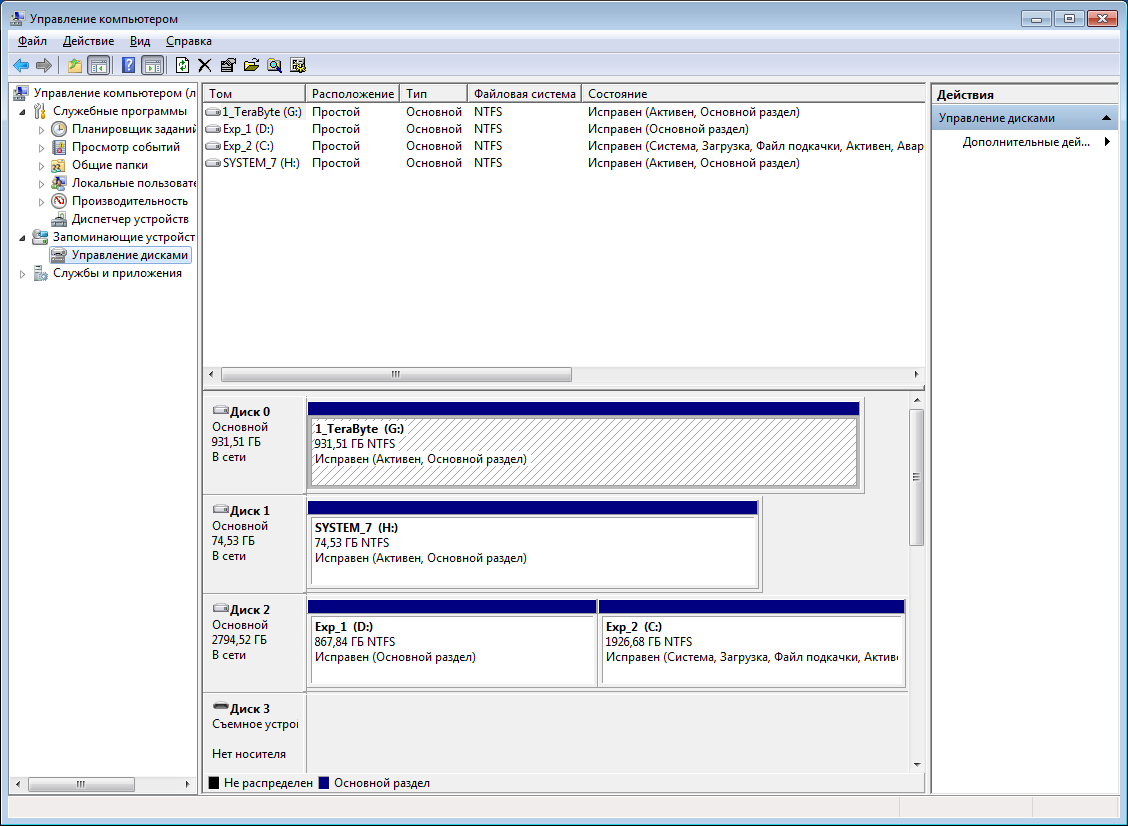The image size is (1128, 826).
Task: Open Help via the question mark icon
Action: pyautogui.click(x=128, y=65)
